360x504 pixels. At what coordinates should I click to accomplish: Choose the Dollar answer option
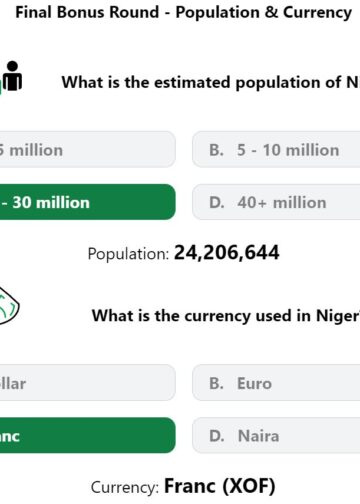click(88, 383)
